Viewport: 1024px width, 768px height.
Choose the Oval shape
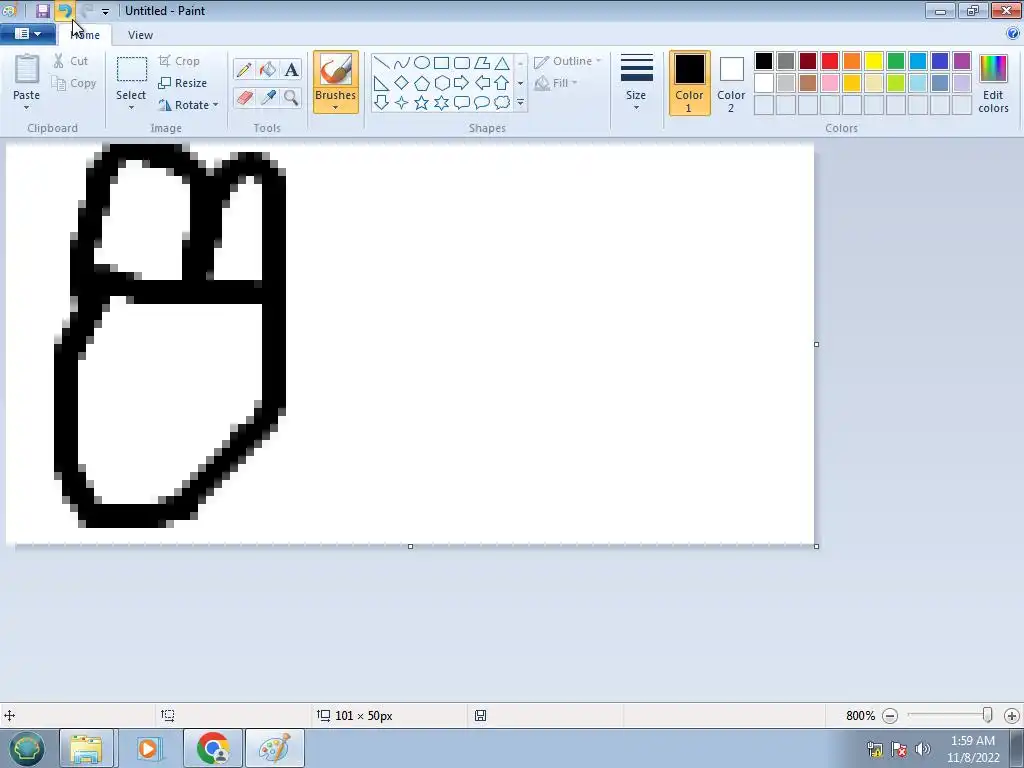[x=422, y=63]
